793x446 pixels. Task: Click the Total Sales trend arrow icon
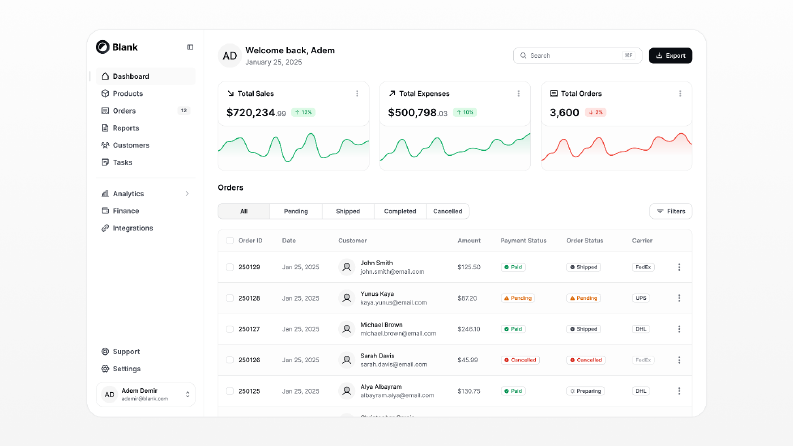pos(231,94)
